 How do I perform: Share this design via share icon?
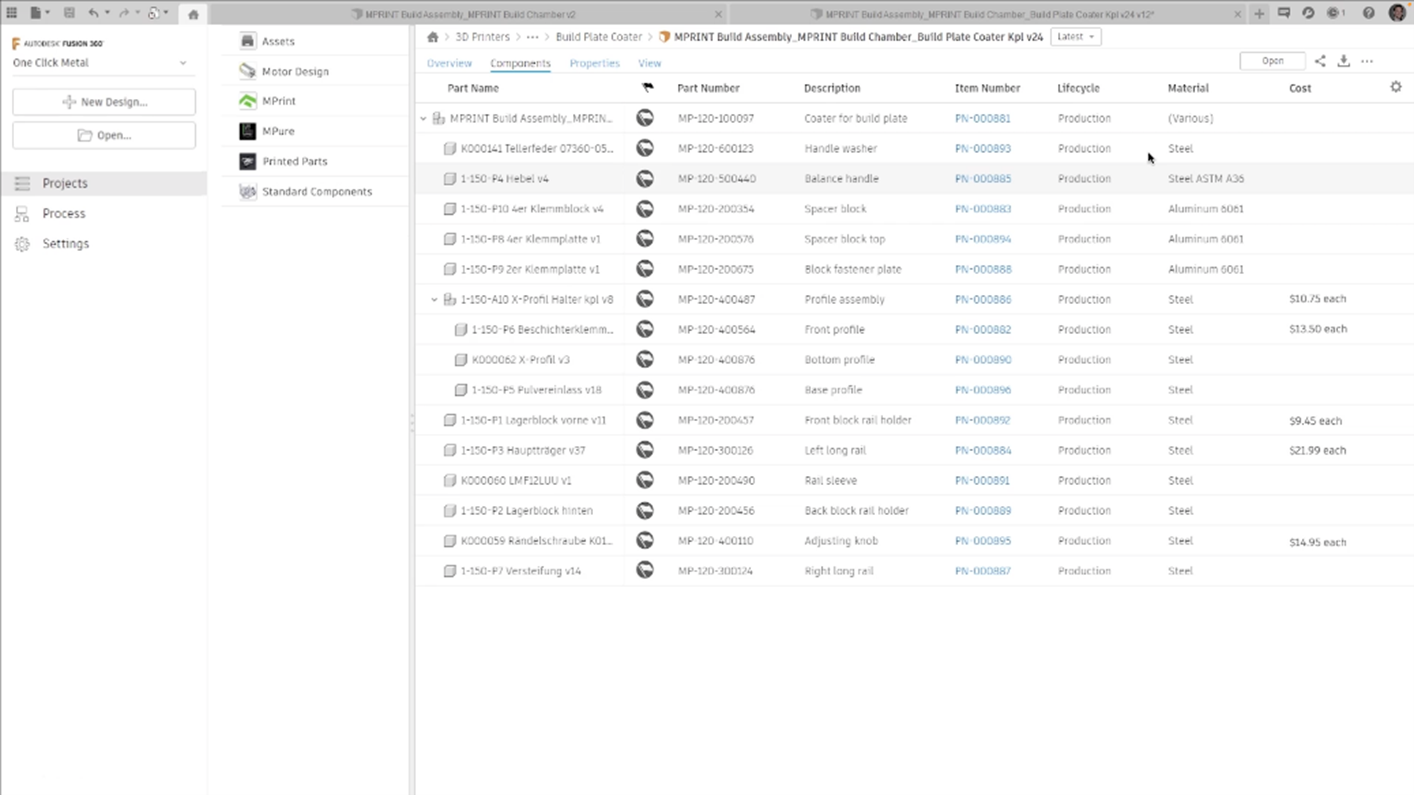tap(1320, 61)
